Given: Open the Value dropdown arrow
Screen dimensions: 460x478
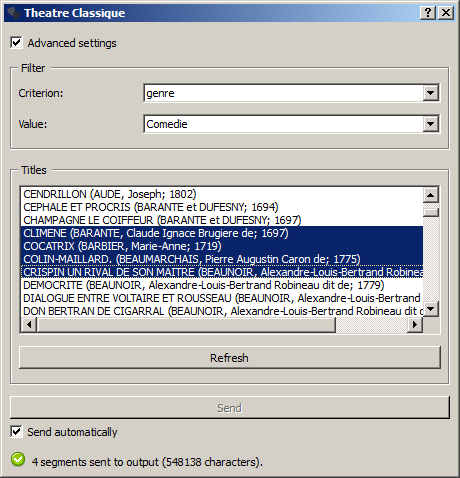Looking at the screenshot, I should click(x=431, y=124).
